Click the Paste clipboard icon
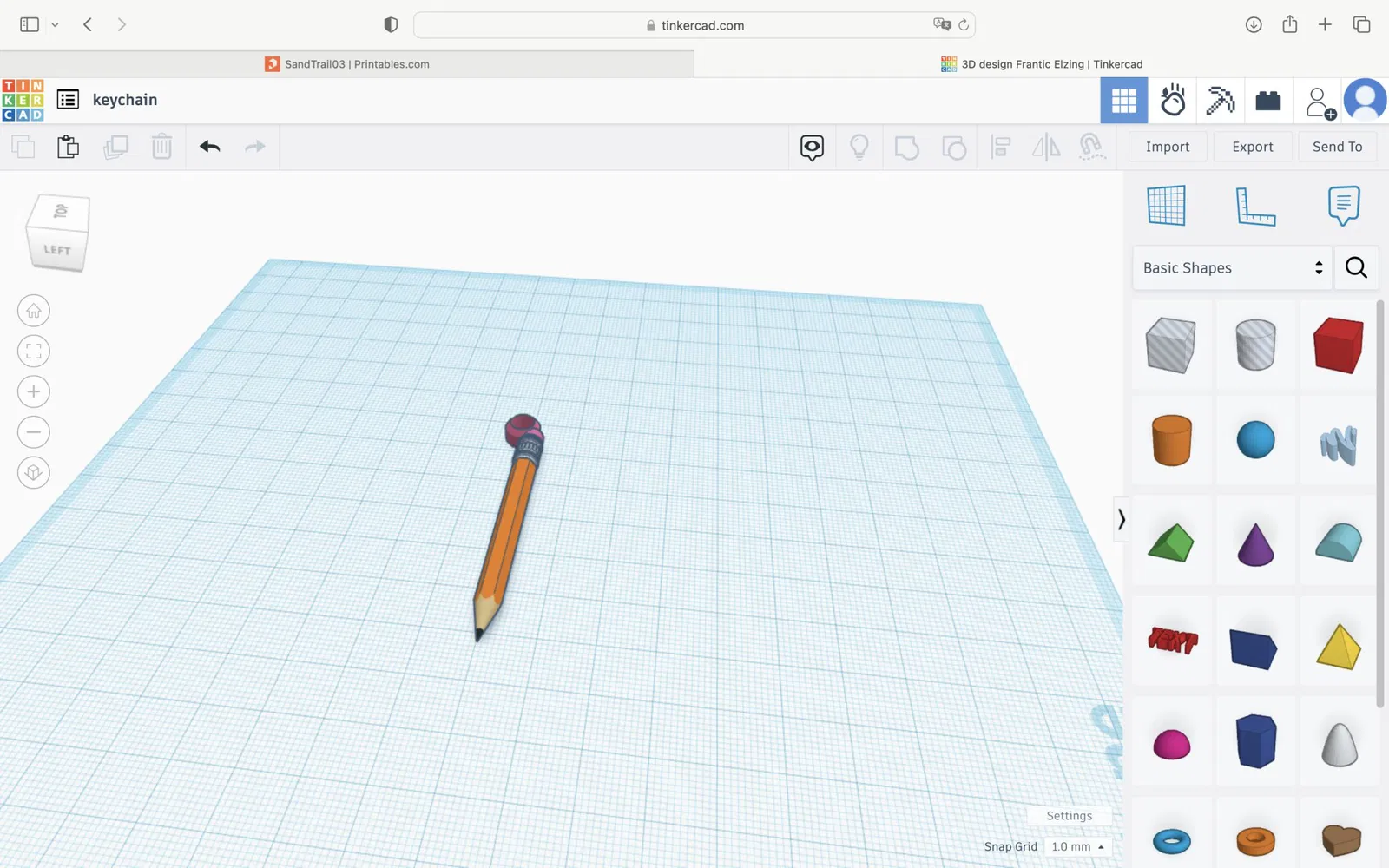 (68, 147)
